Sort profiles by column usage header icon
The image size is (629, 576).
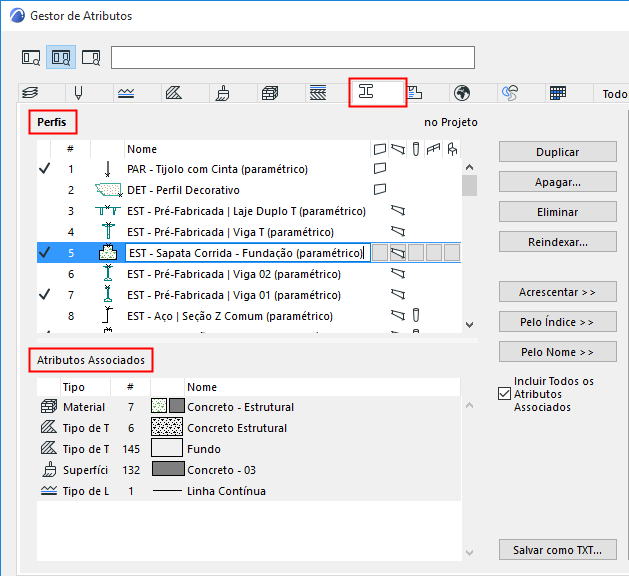(x=416, y=149)
